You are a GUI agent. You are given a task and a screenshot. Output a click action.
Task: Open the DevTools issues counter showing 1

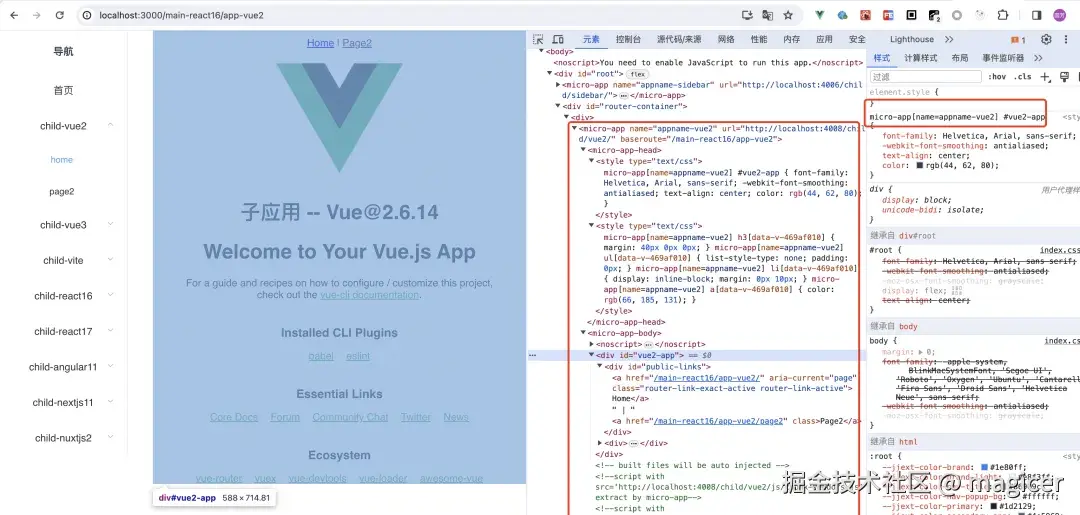tap(1018, 40)
